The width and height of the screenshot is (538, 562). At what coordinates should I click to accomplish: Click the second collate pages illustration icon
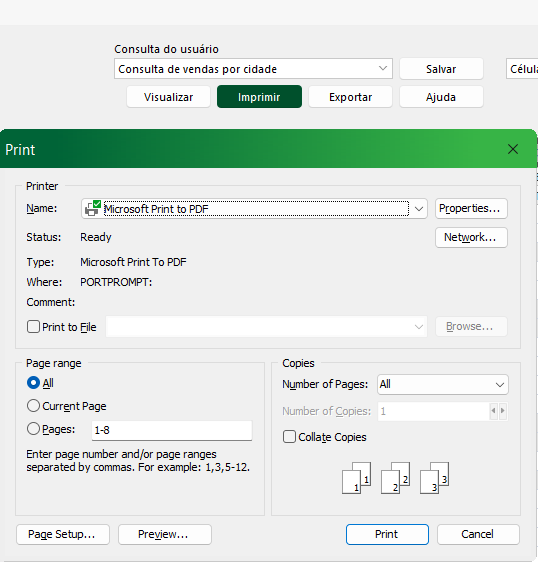point(395,478)
